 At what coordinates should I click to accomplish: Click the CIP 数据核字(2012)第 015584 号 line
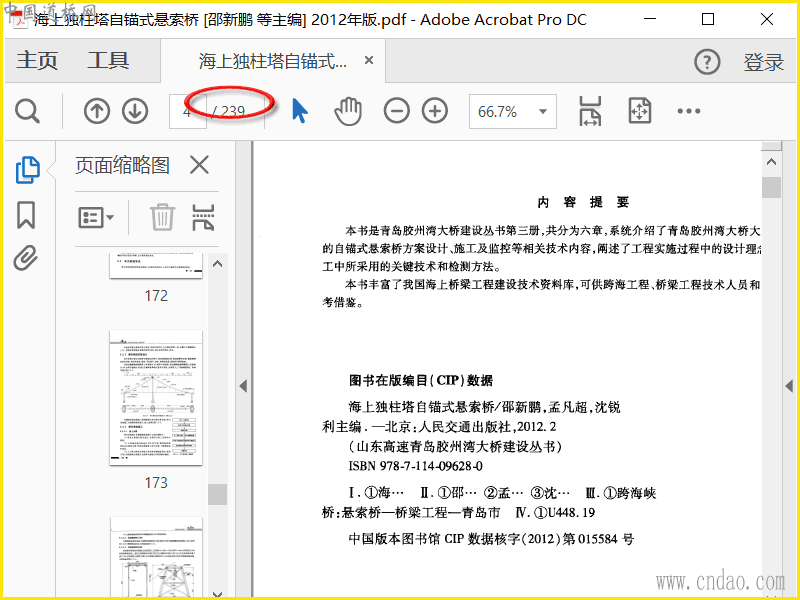point(491,539)
